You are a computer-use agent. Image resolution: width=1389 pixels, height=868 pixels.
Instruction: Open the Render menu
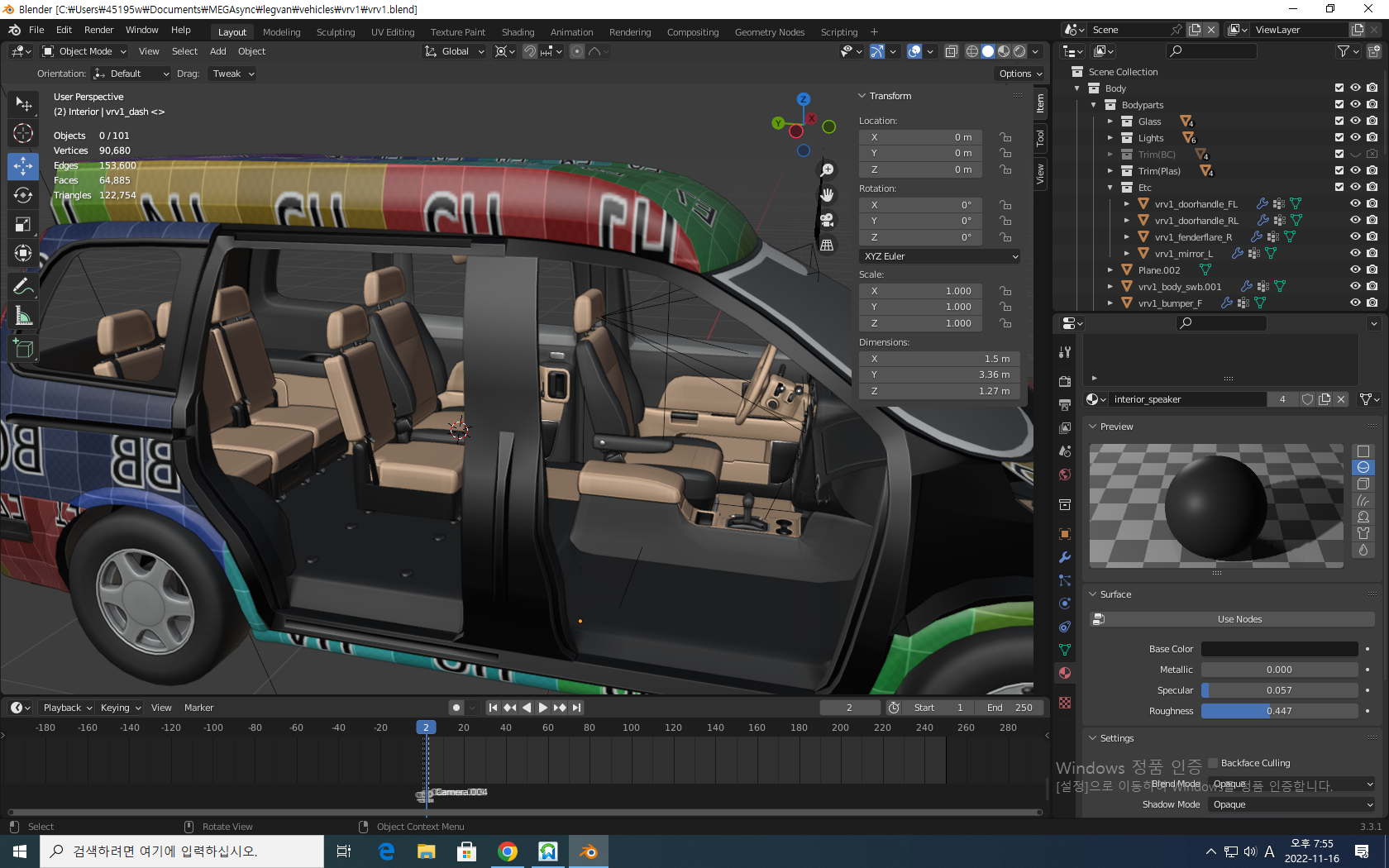tap(98, 30)
